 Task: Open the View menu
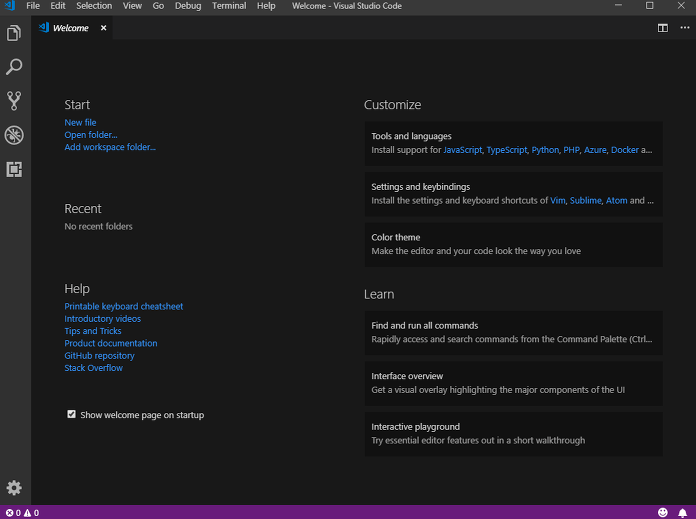point(132,6)
